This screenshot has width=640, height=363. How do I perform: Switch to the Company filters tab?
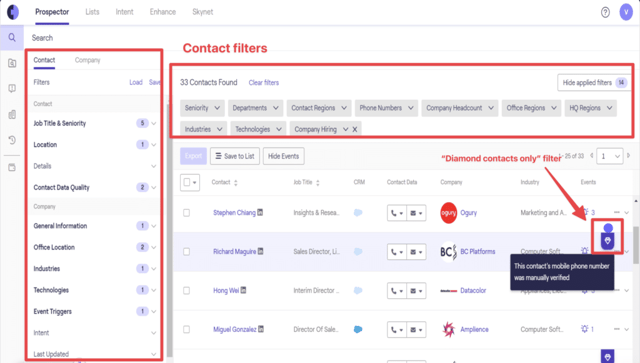(87, 60)
